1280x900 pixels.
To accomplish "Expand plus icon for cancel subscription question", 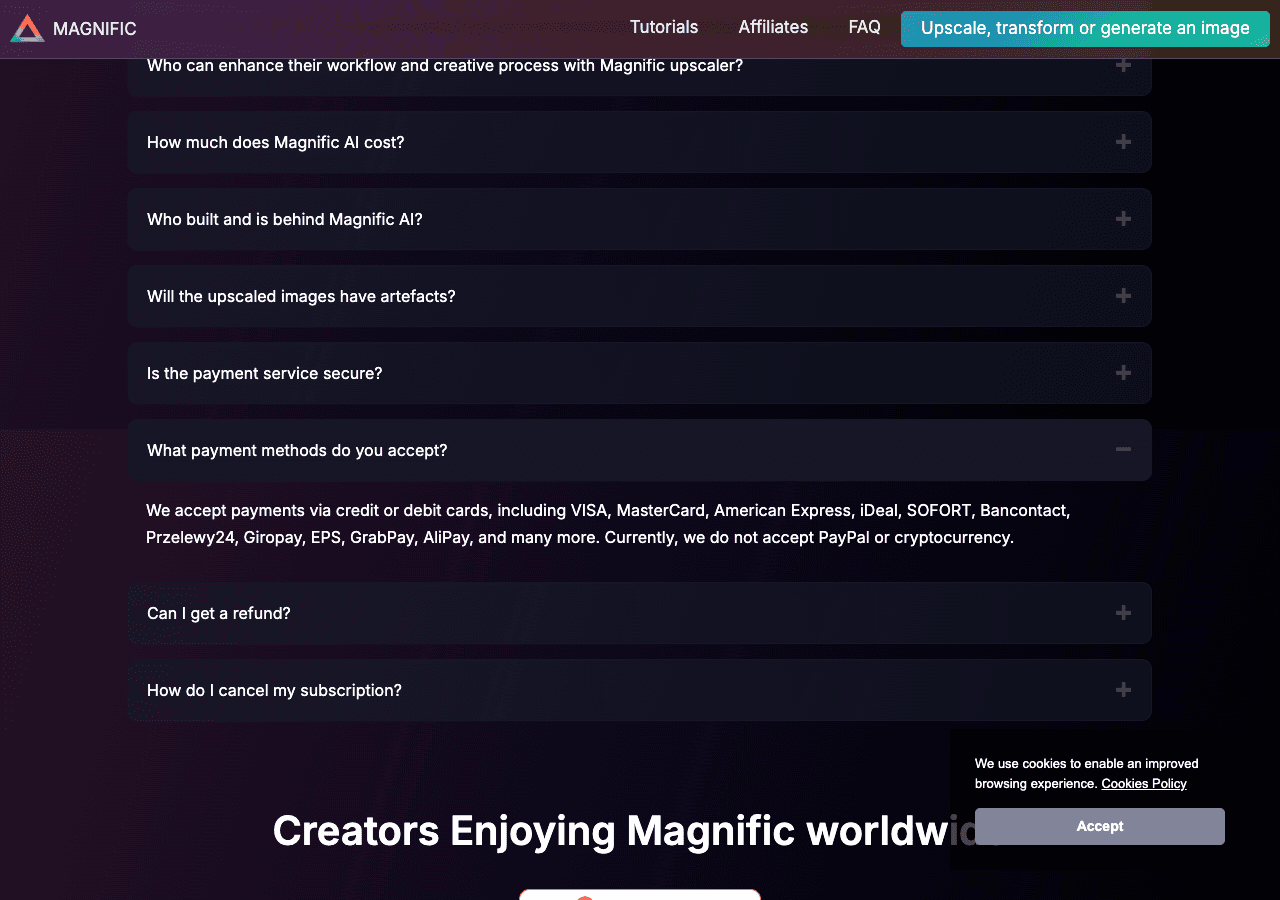I will pos(1124,690).
